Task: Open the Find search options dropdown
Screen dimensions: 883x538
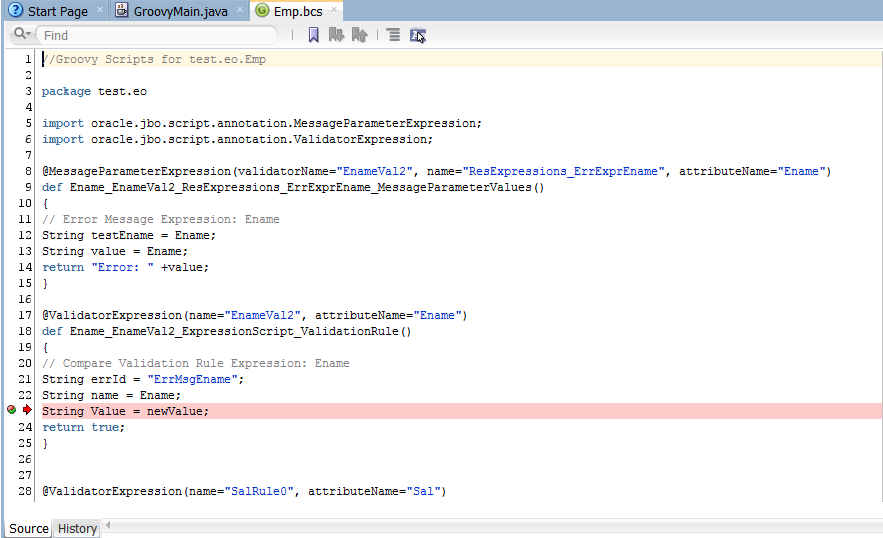Action: [23, 34]
